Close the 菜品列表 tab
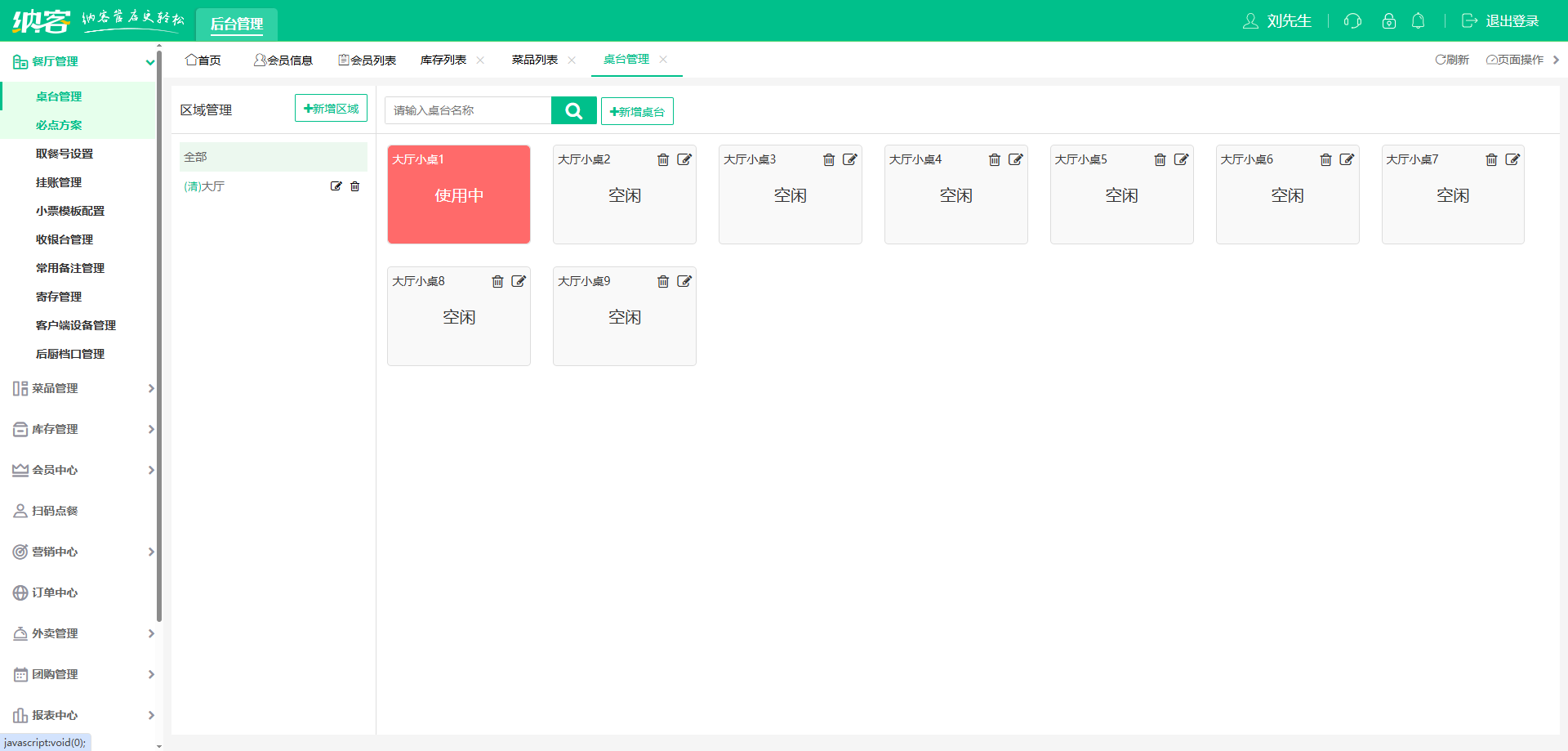The width and height of the screenshot is (1568, 751). point(572,60)
